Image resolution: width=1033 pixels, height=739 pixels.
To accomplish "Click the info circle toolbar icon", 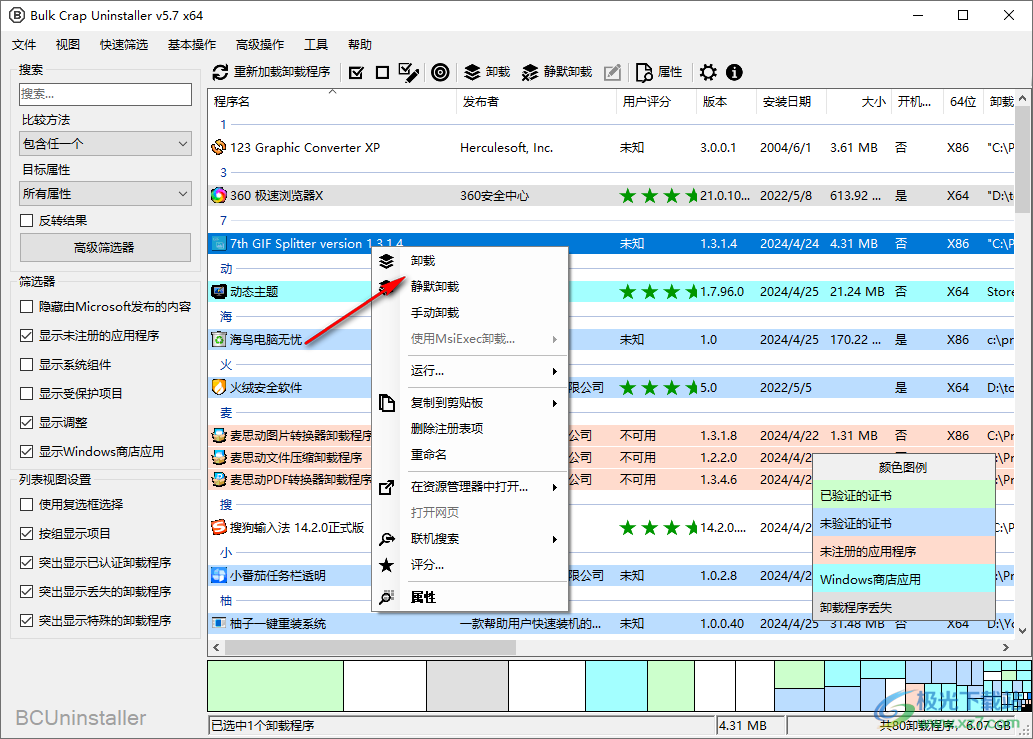I will [x=734, y=72].
